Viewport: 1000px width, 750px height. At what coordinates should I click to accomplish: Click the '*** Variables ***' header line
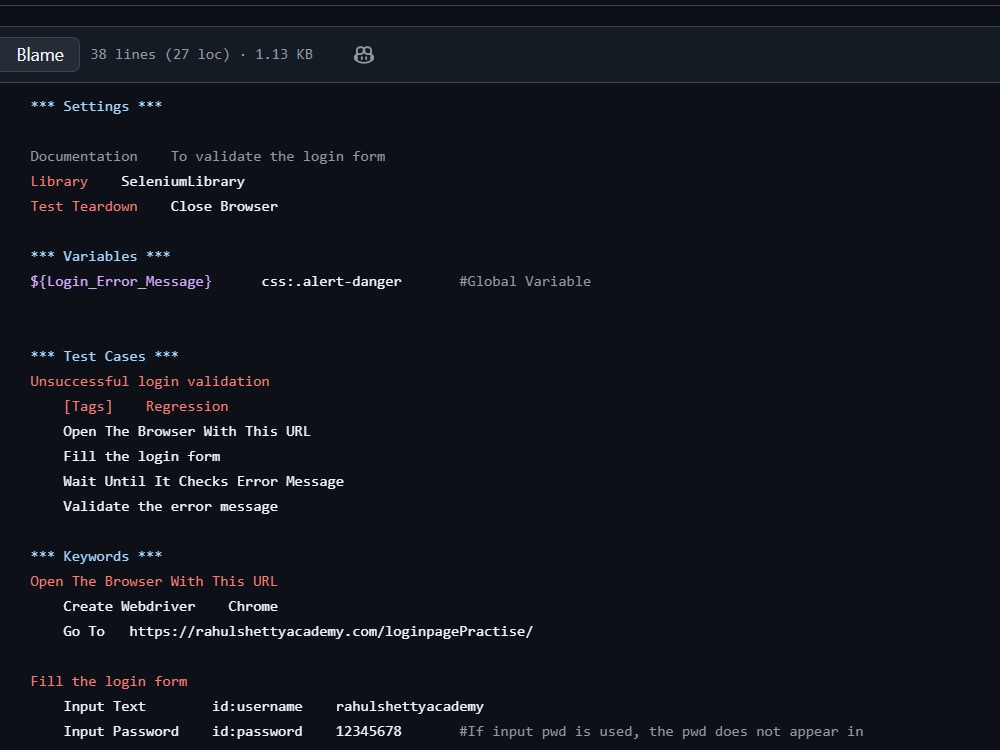[x=100, y=256]
